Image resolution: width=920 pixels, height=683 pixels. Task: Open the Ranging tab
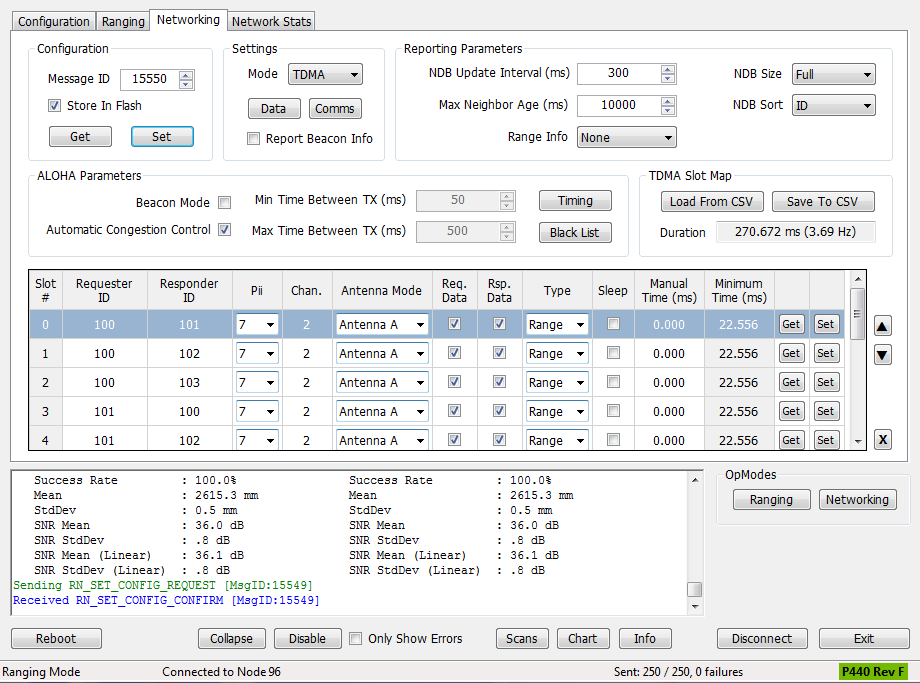click(x=123, y=21)
